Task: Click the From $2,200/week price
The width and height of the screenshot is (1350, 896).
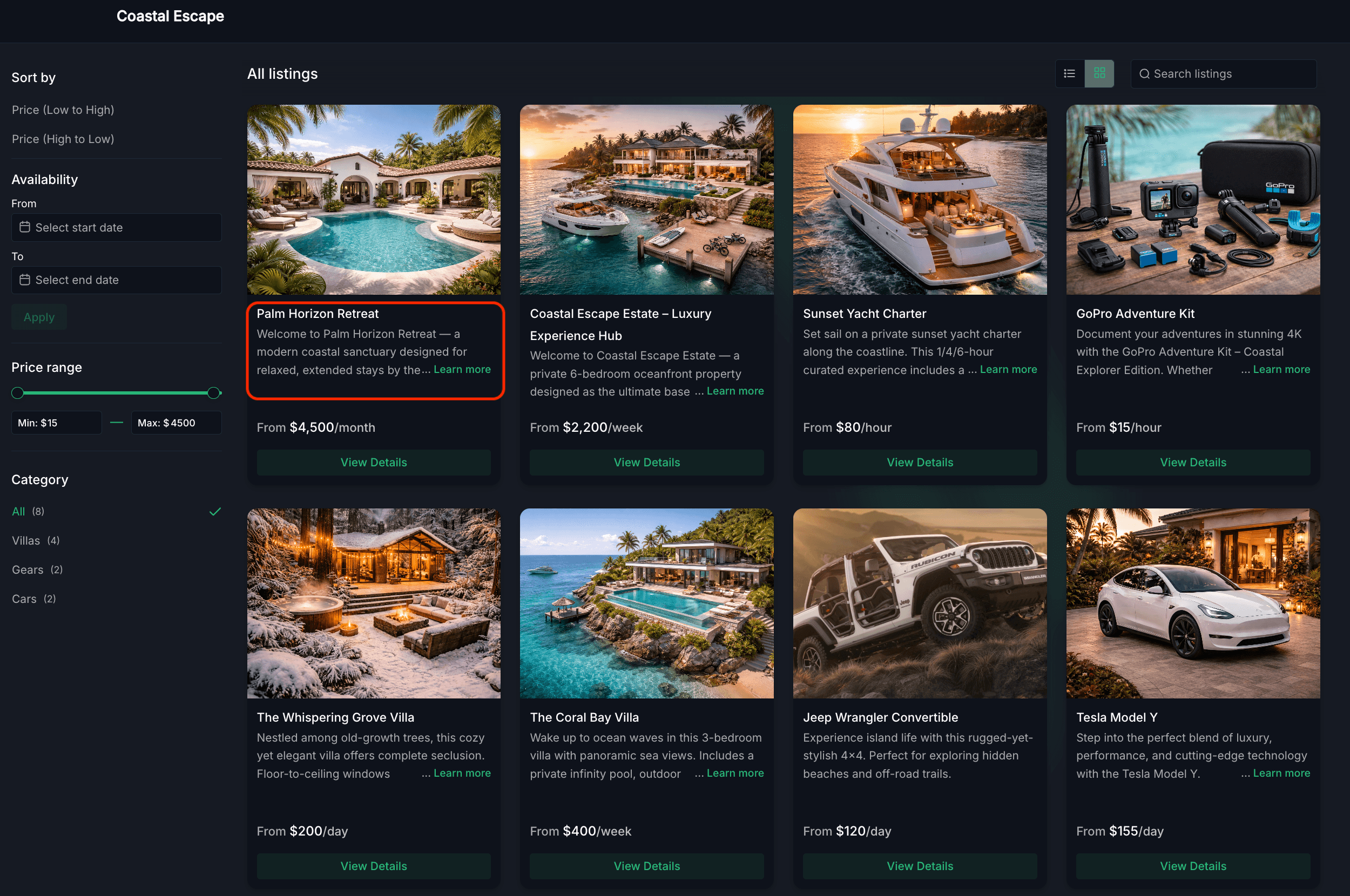Action: (586, 427)
